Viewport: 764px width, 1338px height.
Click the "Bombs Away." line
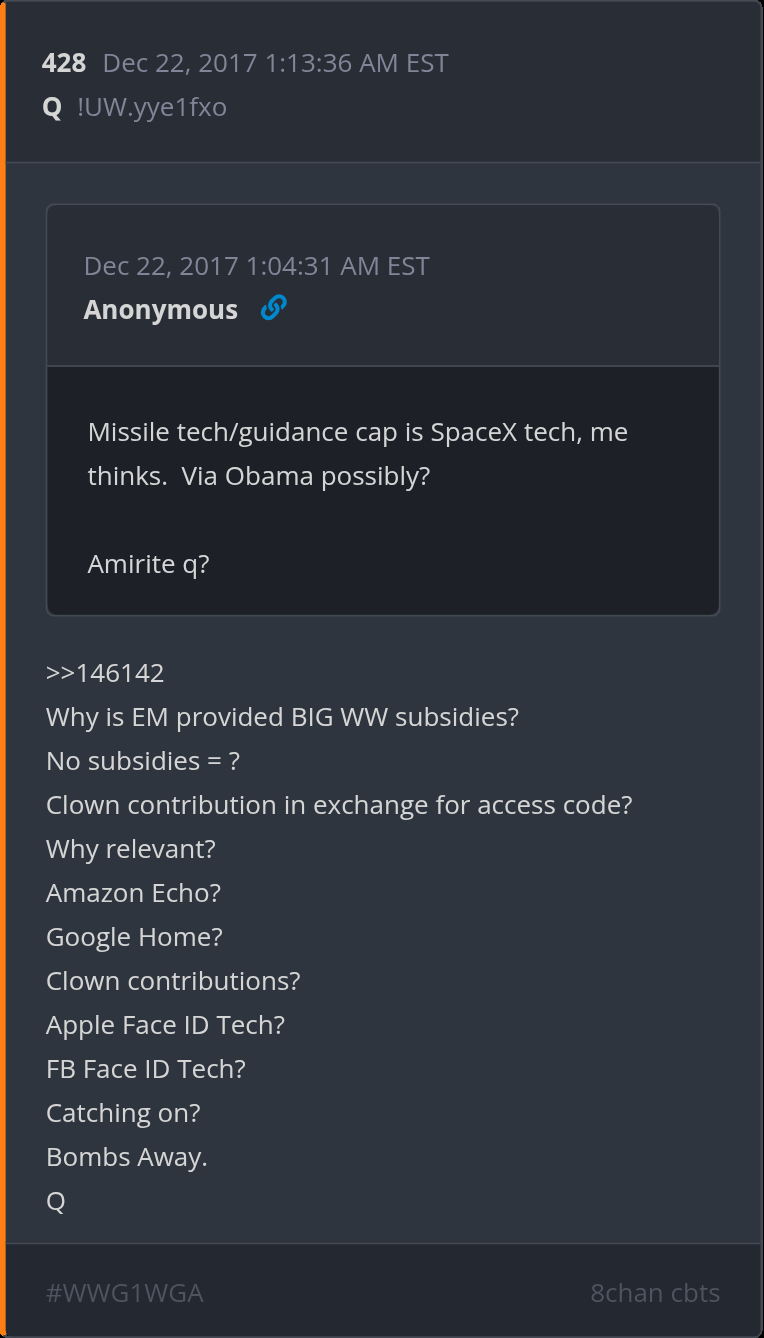click(127, 1157)
